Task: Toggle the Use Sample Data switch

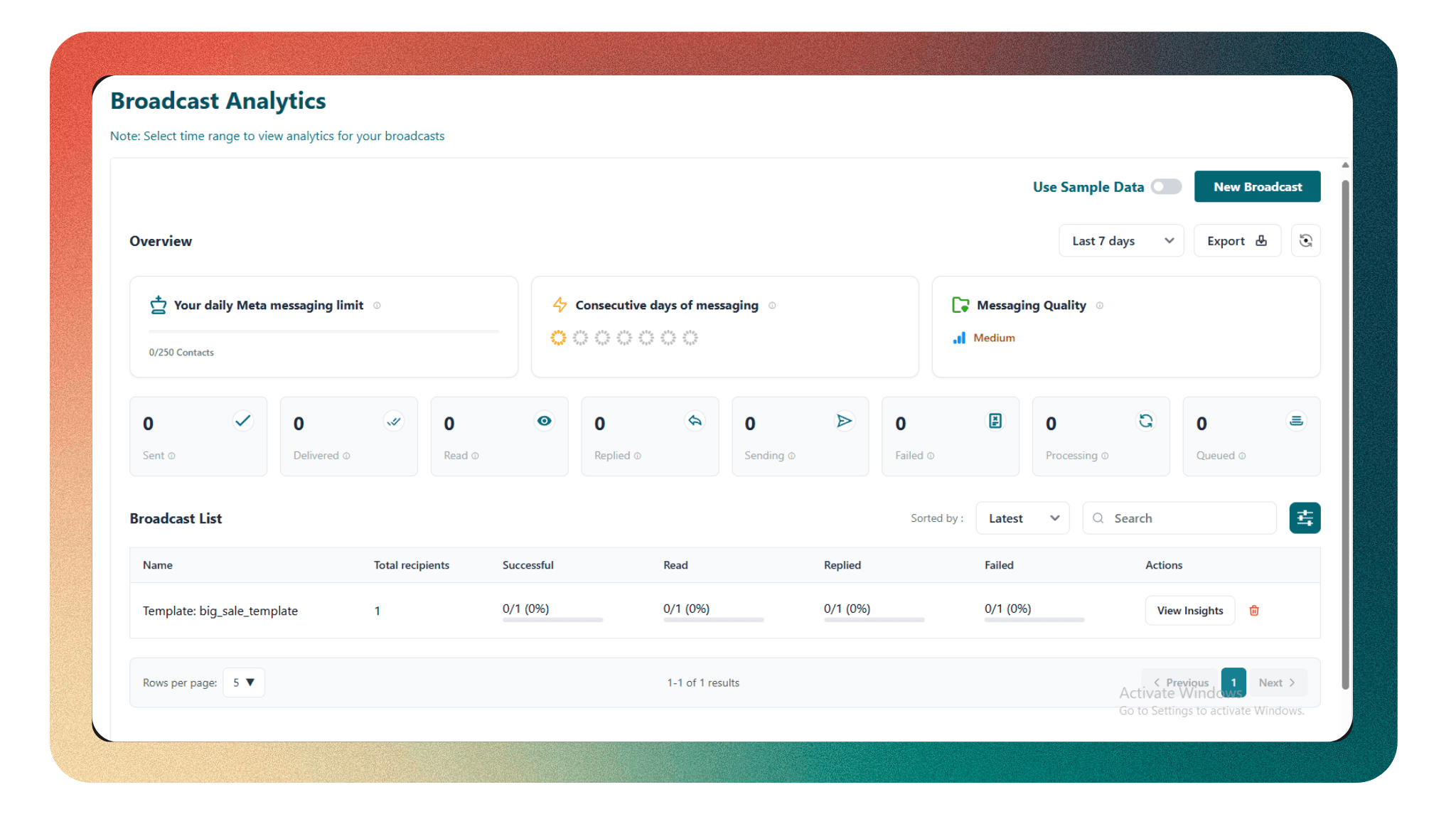Action: 1166,186
